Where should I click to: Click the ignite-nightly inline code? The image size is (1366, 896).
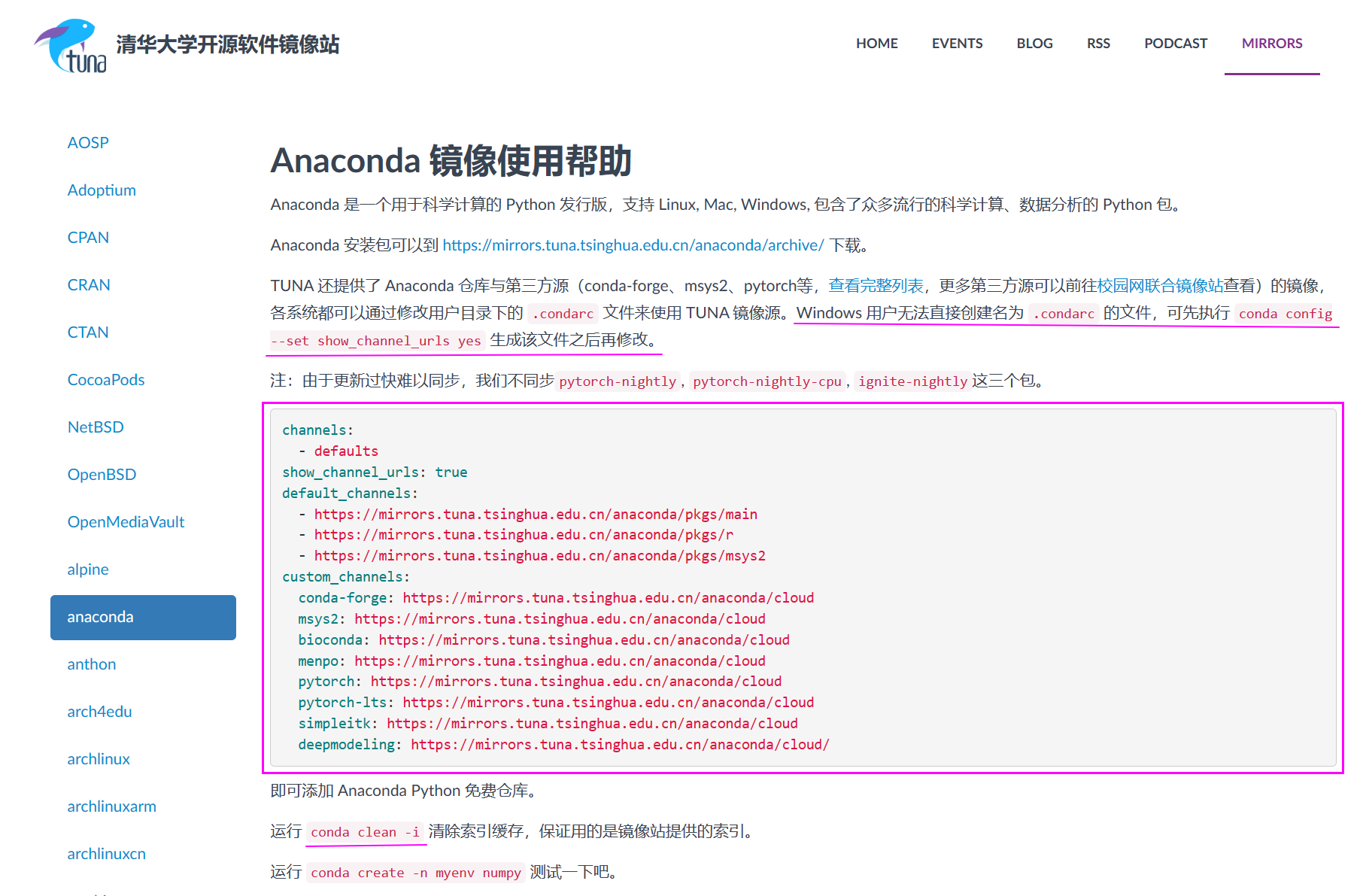pos(912,381)
